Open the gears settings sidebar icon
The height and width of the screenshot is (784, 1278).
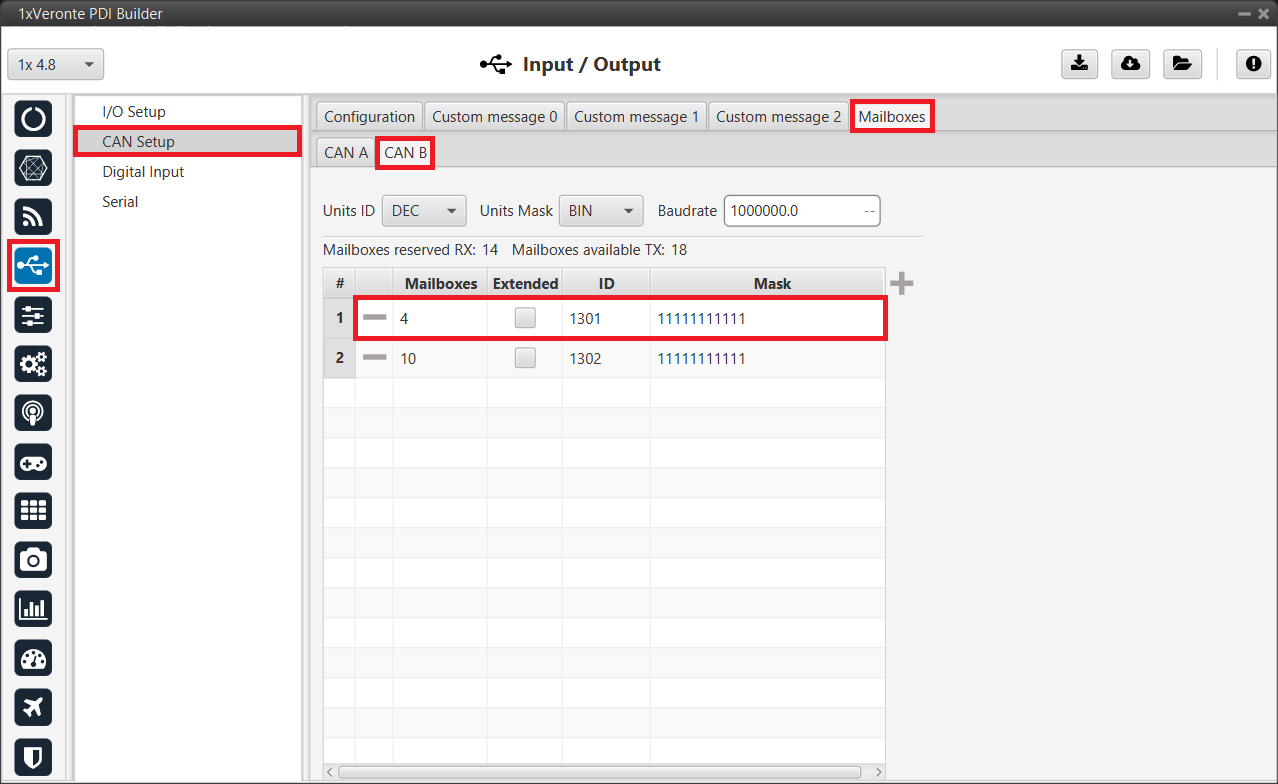pos(33,364)
